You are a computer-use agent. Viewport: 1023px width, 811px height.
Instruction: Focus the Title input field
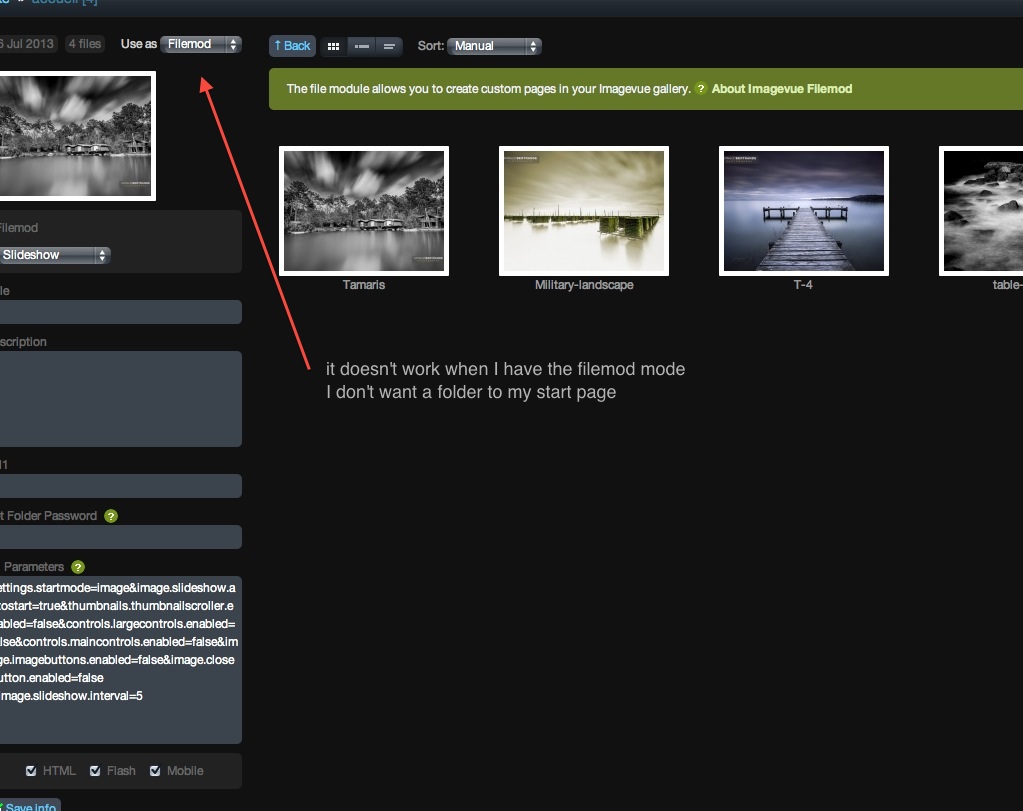[x=120, y=312]
